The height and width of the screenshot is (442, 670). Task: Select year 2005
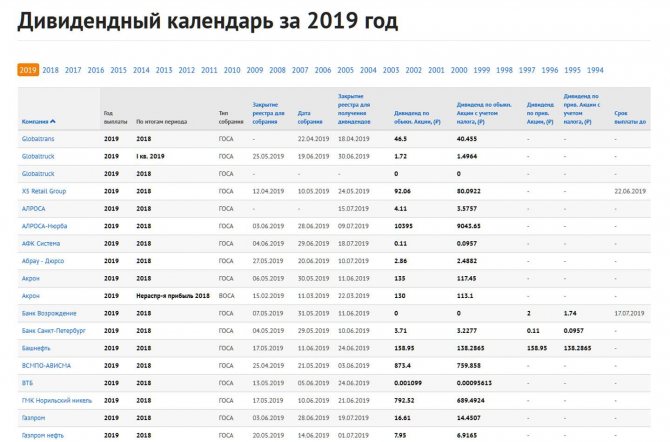point(345,70)
